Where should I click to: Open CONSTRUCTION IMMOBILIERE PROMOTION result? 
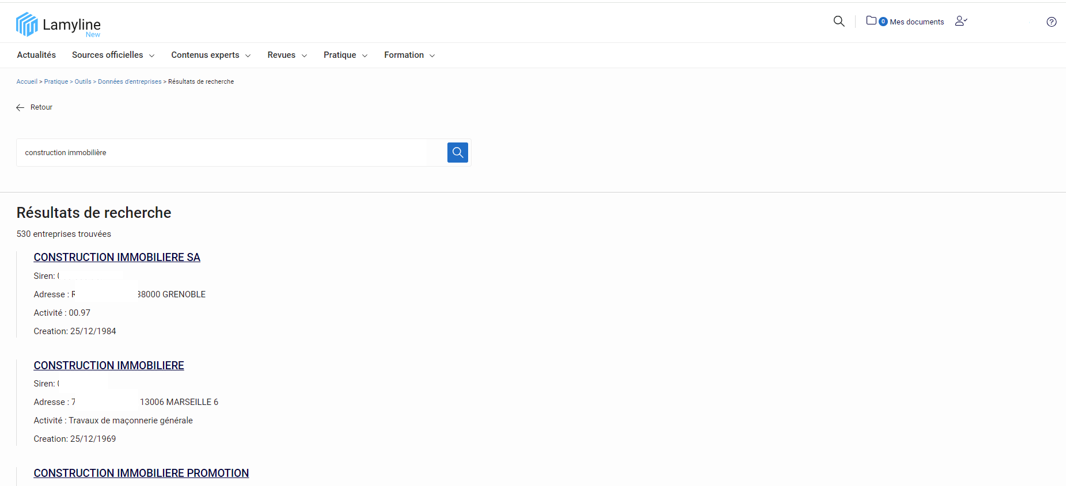click(141, 473)
